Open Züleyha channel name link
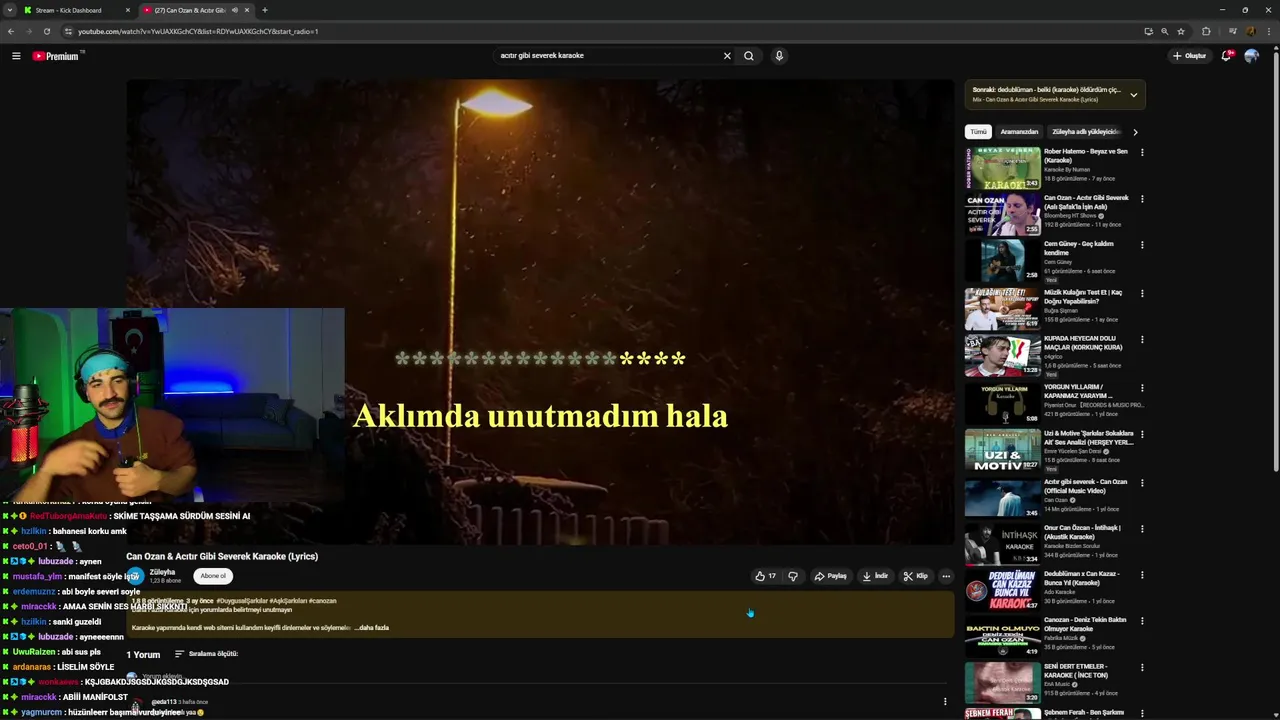The height and width of the screenshot is (720, 1280). [162, 572]
